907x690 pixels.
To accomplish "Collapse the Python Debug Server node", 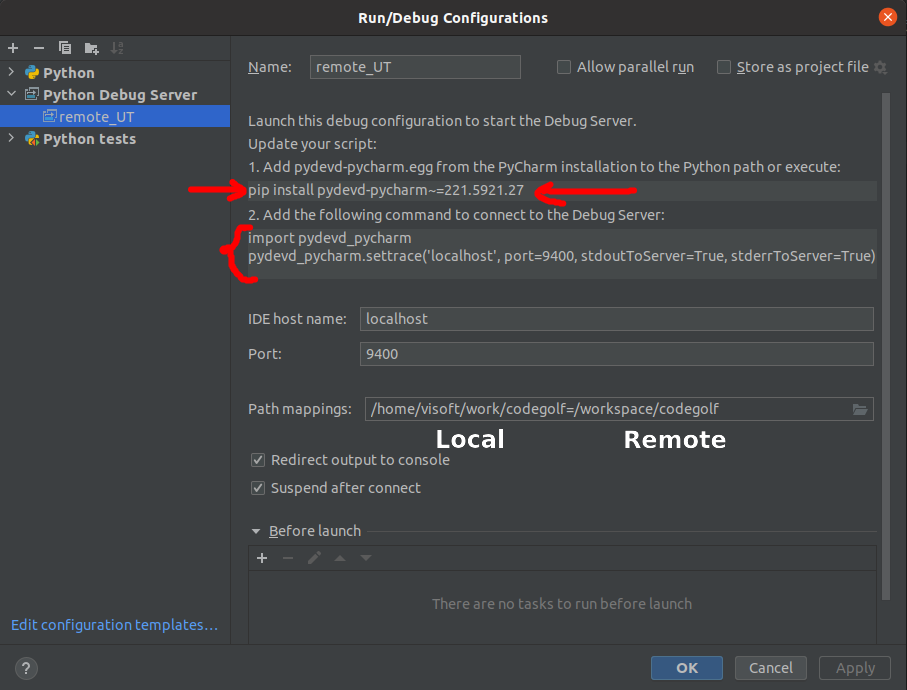I will pyautogui.click(x=11, y=95).
